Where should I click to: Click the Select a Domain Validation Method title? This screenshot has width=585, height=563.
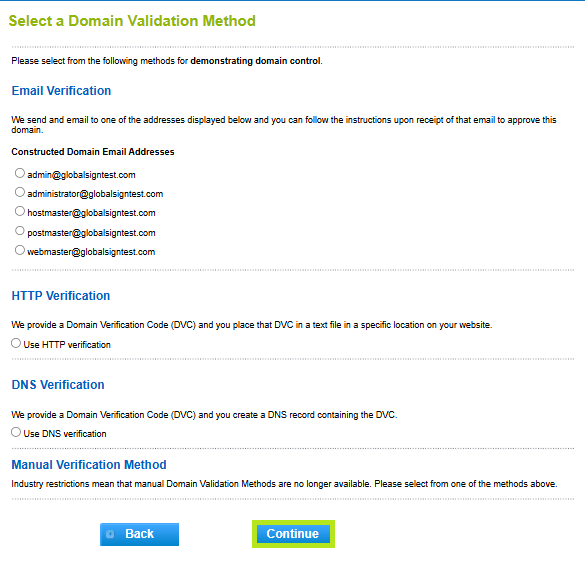[132, 21]
